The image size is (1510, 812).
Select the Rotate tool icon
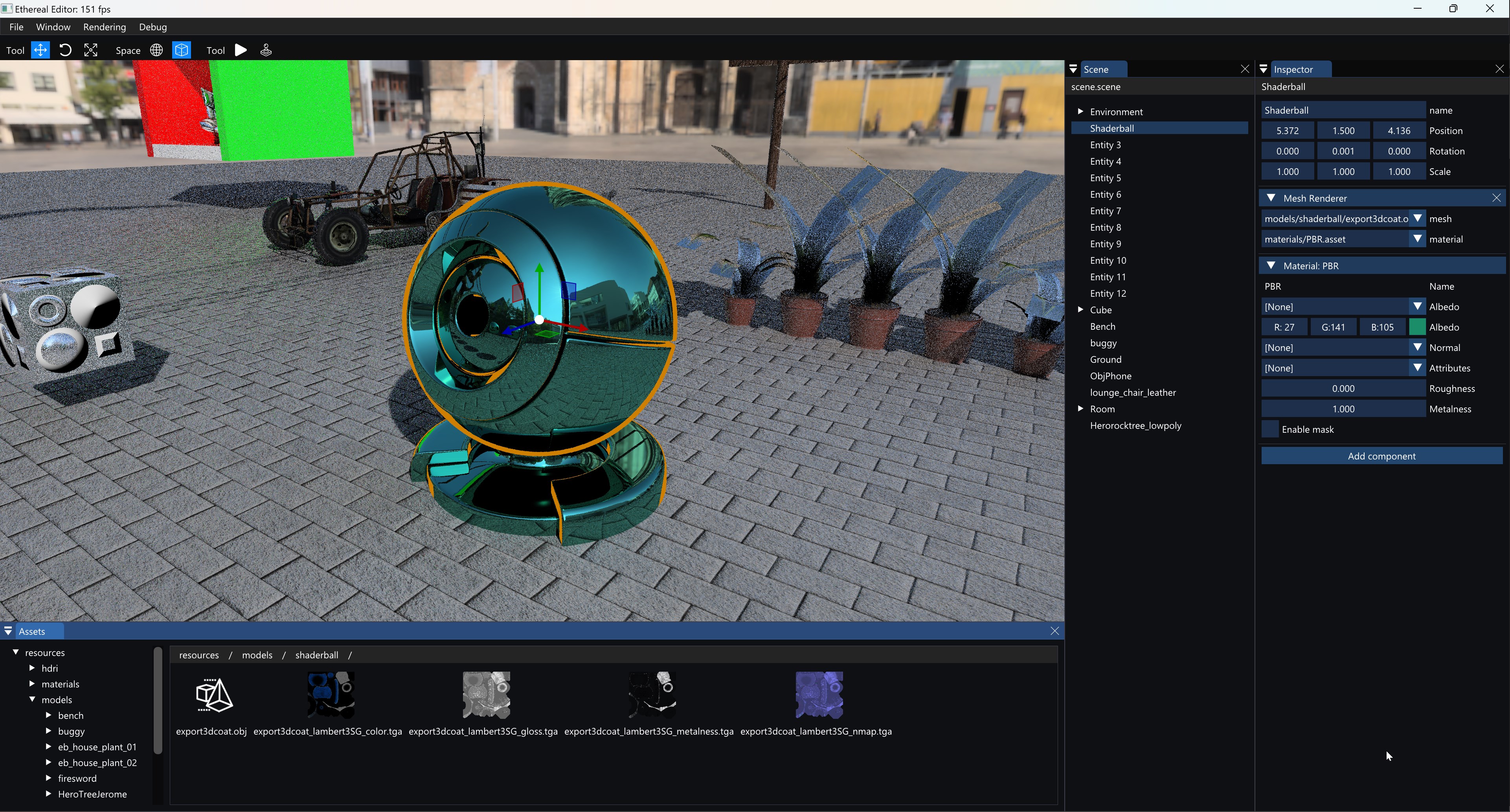[66, 50]
